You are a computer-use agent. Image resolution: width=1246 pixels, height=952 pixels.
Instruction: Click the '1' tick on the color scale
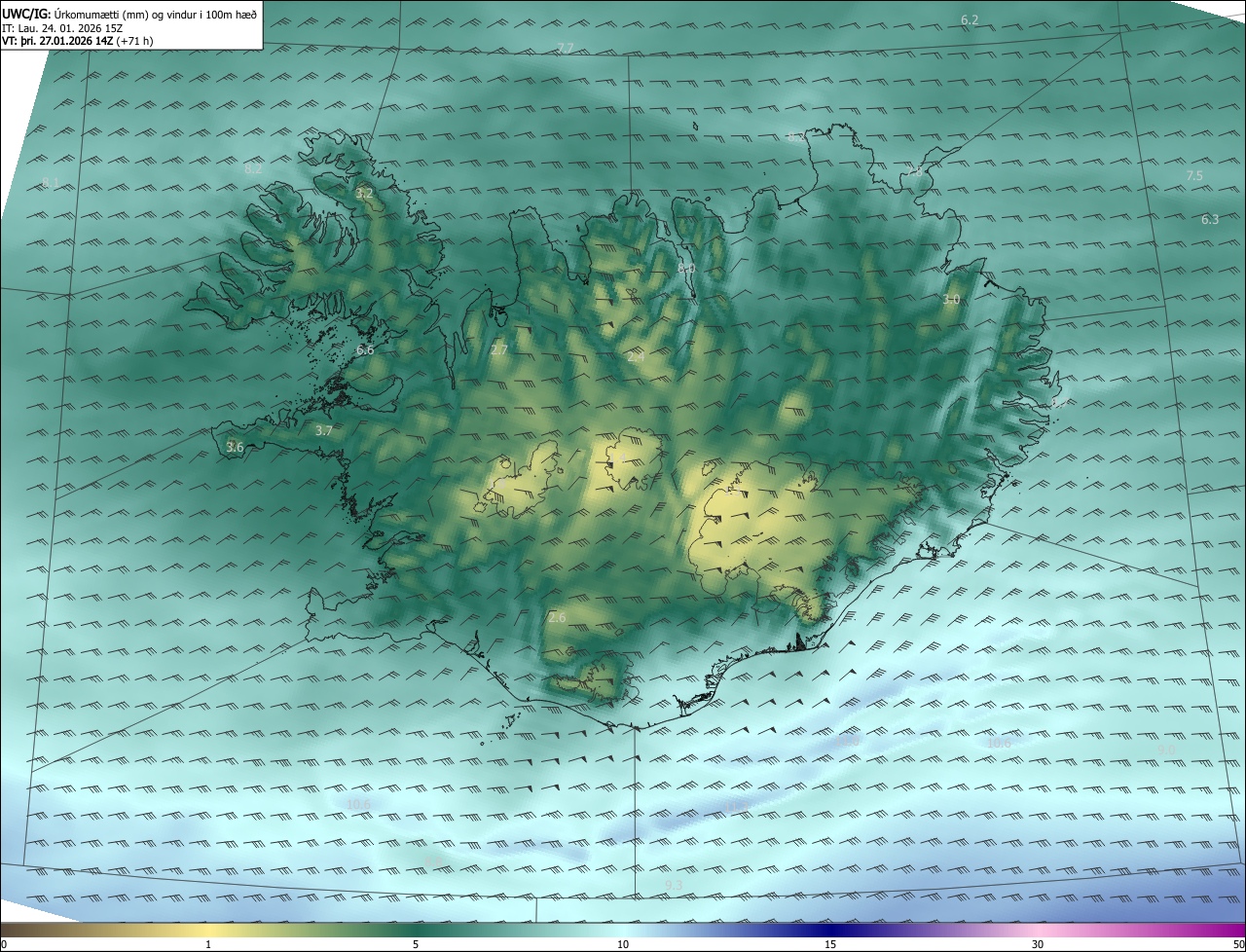[208, 944]
